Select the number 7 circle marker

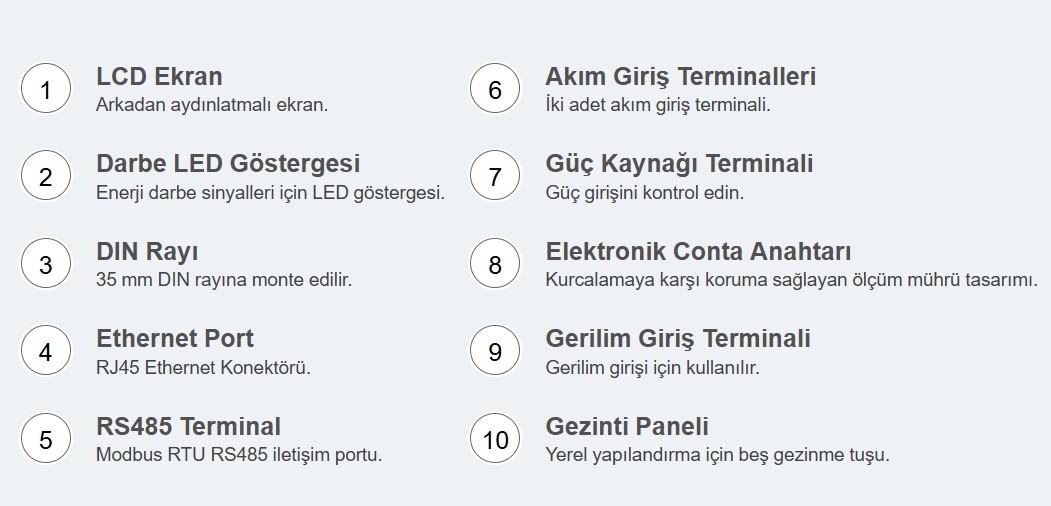(495, 177)
